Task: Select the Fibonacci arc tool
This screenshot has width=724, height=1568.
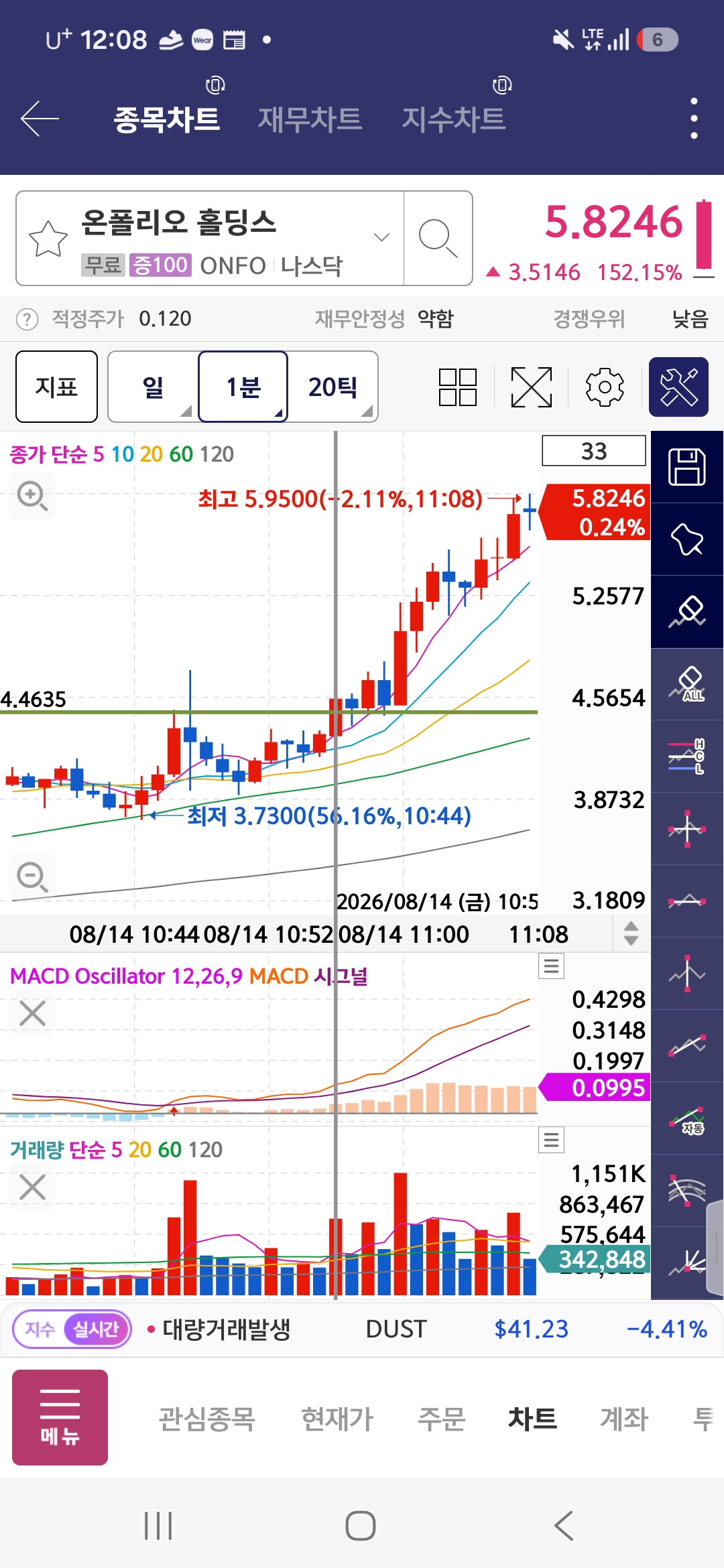Action: [687, 1191]
